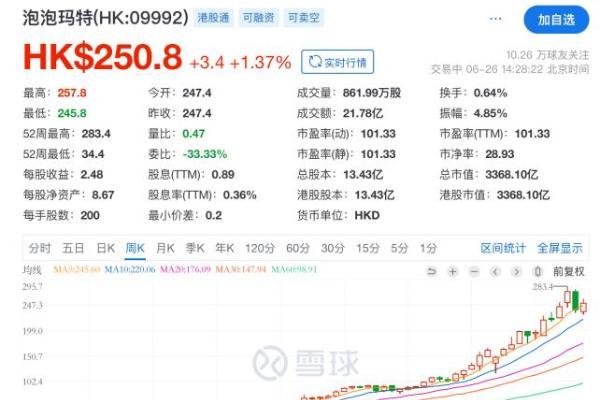Click the 52周最高 value 283.4
This screenshot has height=400, width=600.
(96, 134)
